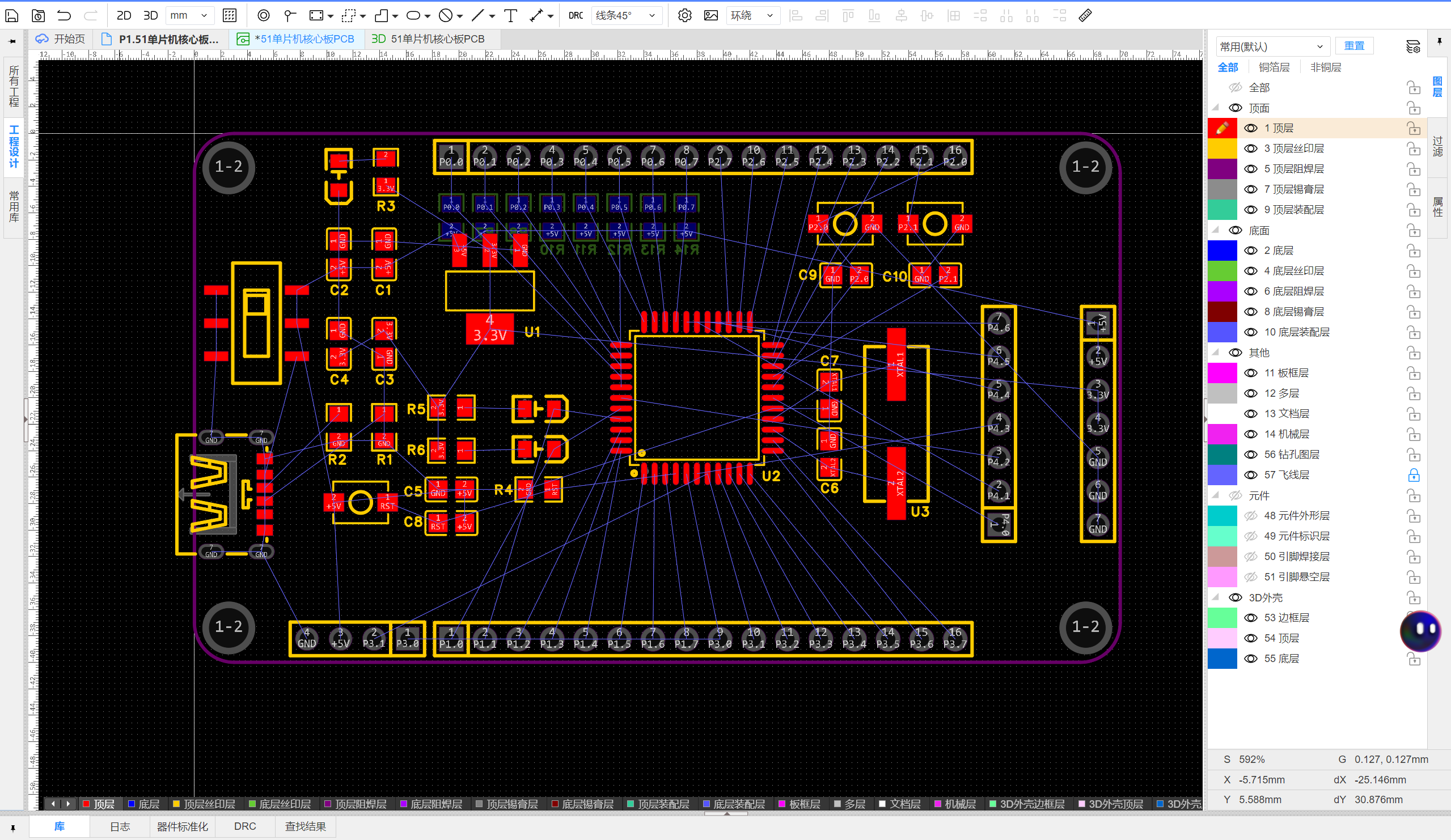Hide the 顶层丝印层 layer eye
The image size is (1451, 840).
pyautogui.click(x=1250, y=149)
